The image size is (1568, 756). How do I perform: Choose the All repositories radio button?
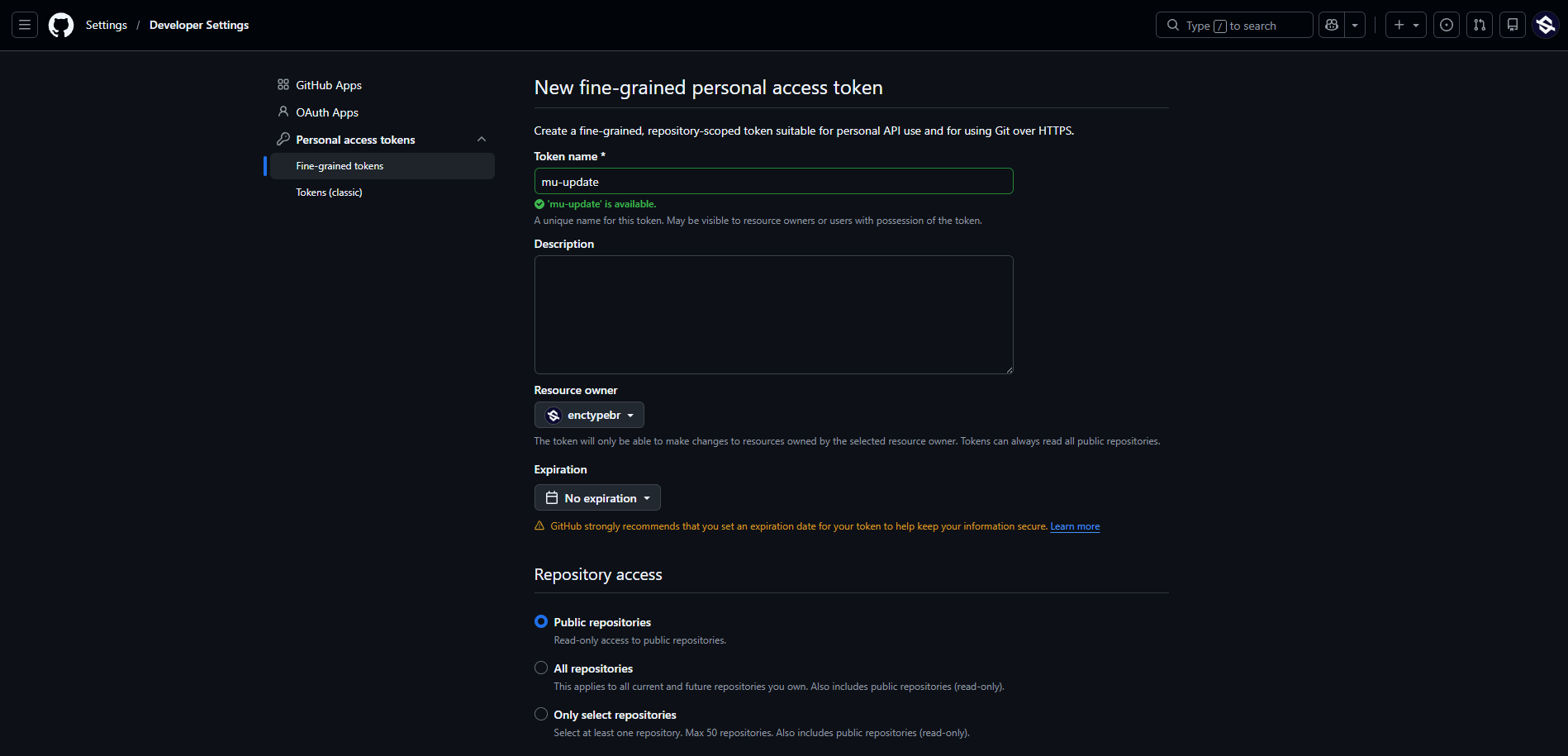click(541, 668)
